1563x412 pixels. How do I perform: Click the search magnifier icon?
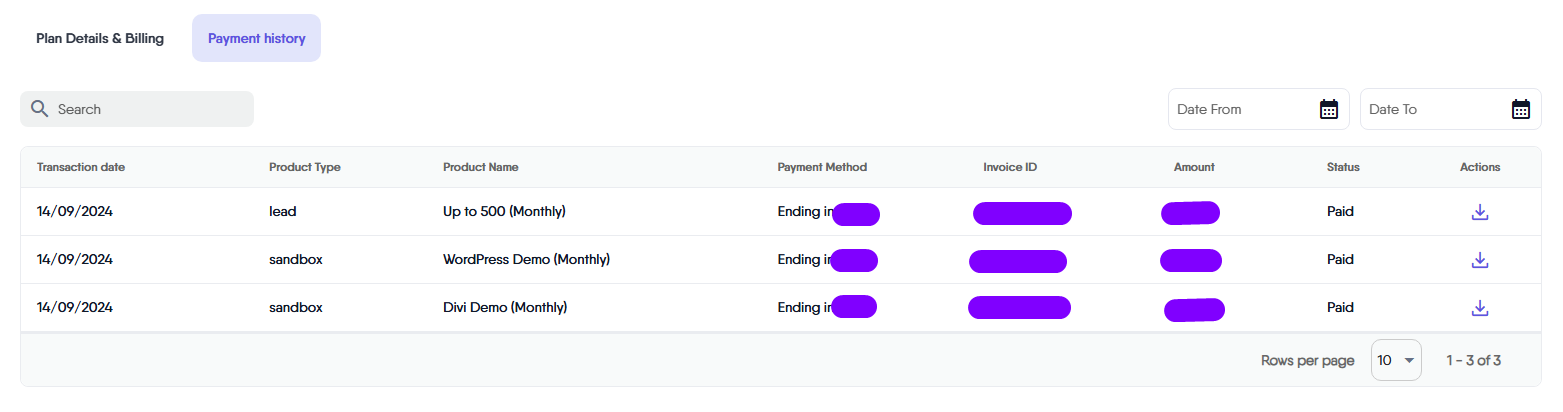point(40,109)
